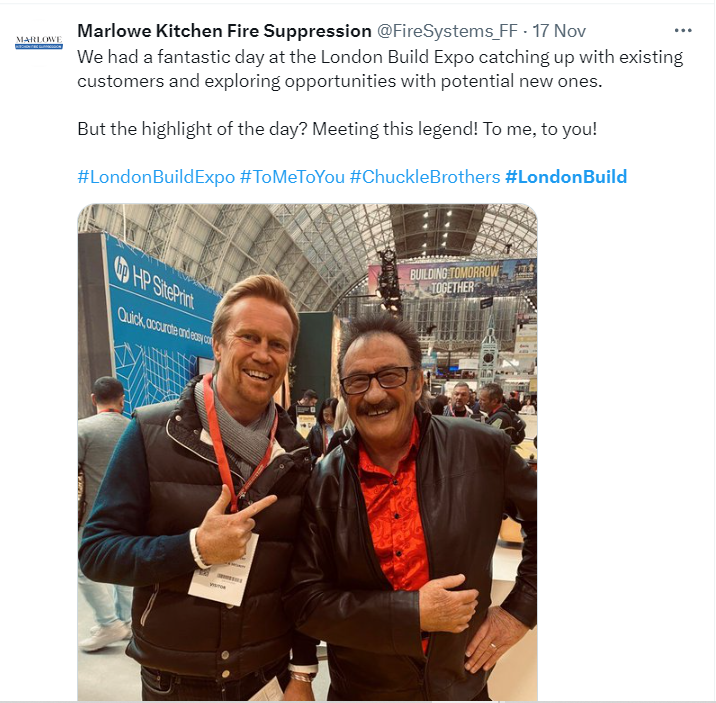Image resolution: width=716 pixels, height=703 pixels.
Task: Open tweet permalink via the 17 Nov date
Action: pos(559,31)
